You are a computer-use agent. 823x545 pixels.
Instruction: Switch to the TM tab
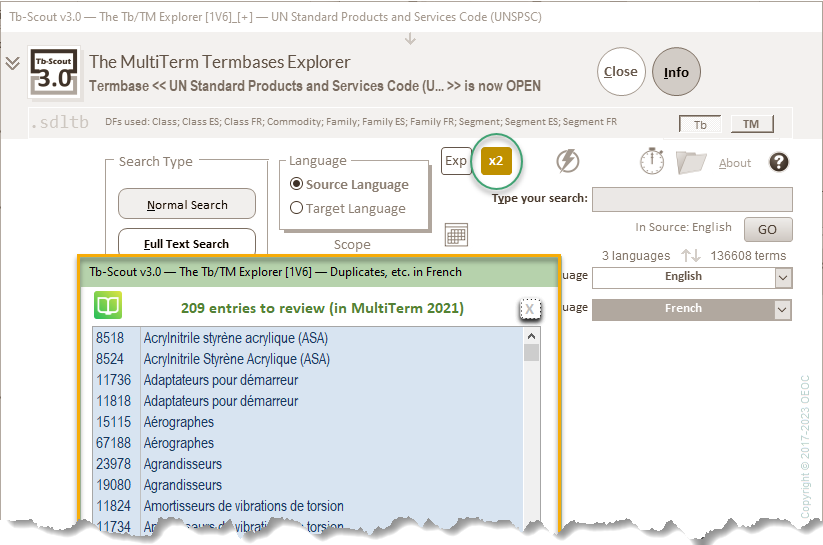[751, 124]
